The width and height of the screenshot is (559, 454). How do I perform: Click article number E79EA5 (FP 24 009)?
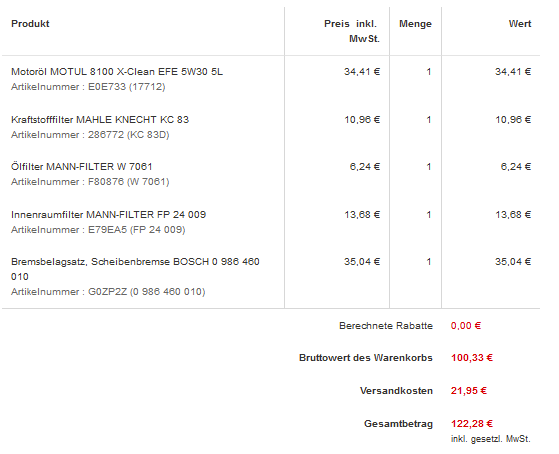137,230
